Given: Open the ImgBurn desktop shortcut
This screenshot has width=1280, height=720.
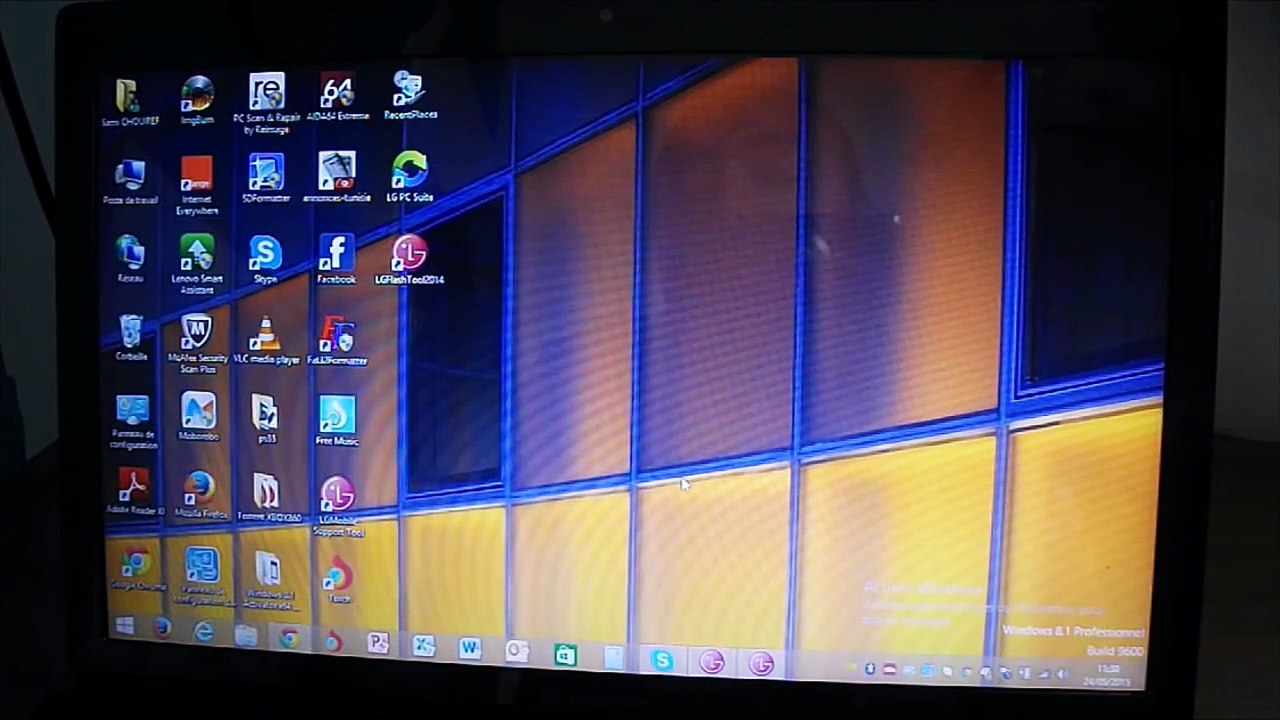Looking at the screenshot, I should [x=197, y=101].
